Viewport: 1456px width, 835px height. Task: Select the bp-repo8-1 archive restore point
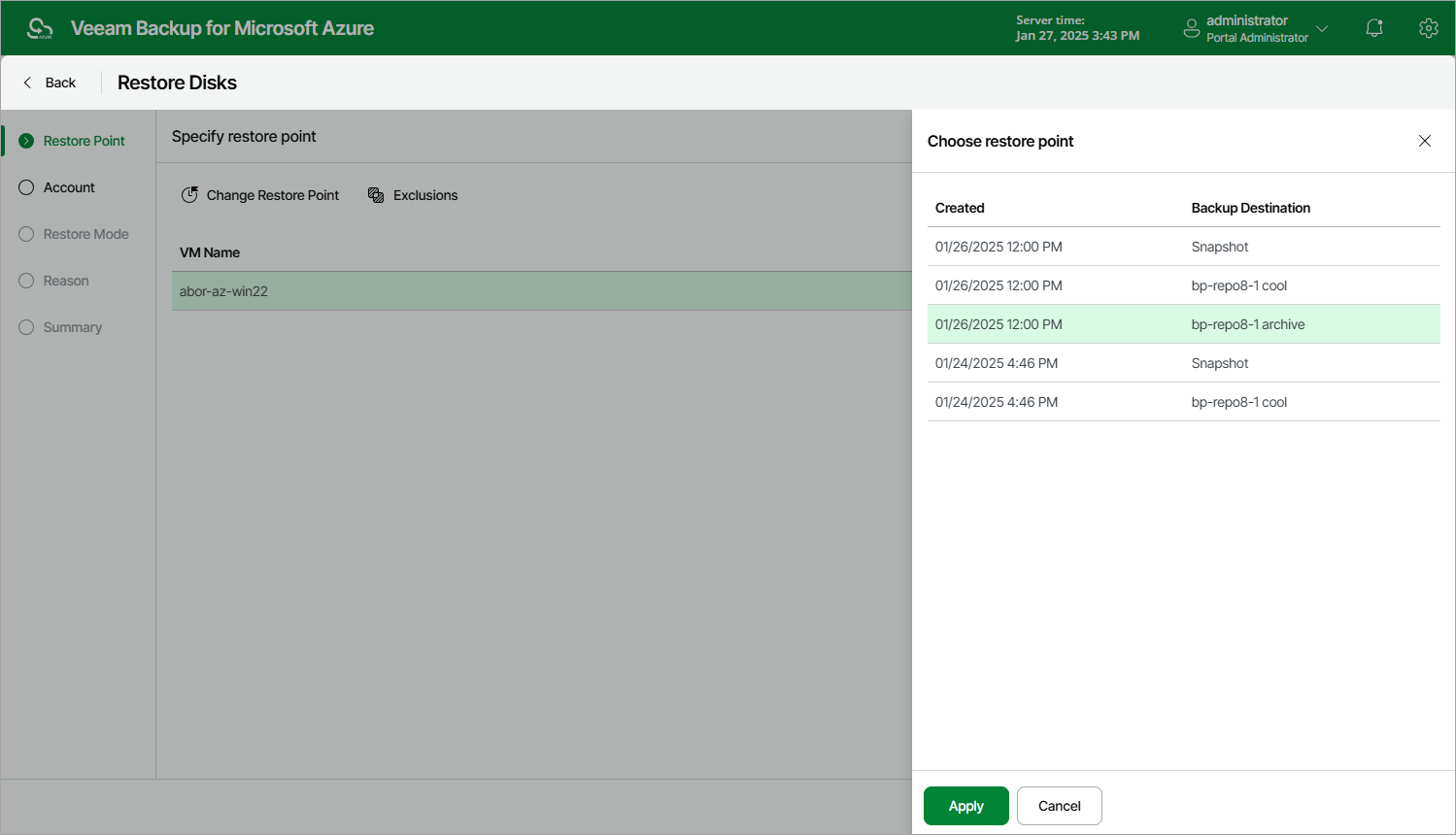tap(1184, 324)
